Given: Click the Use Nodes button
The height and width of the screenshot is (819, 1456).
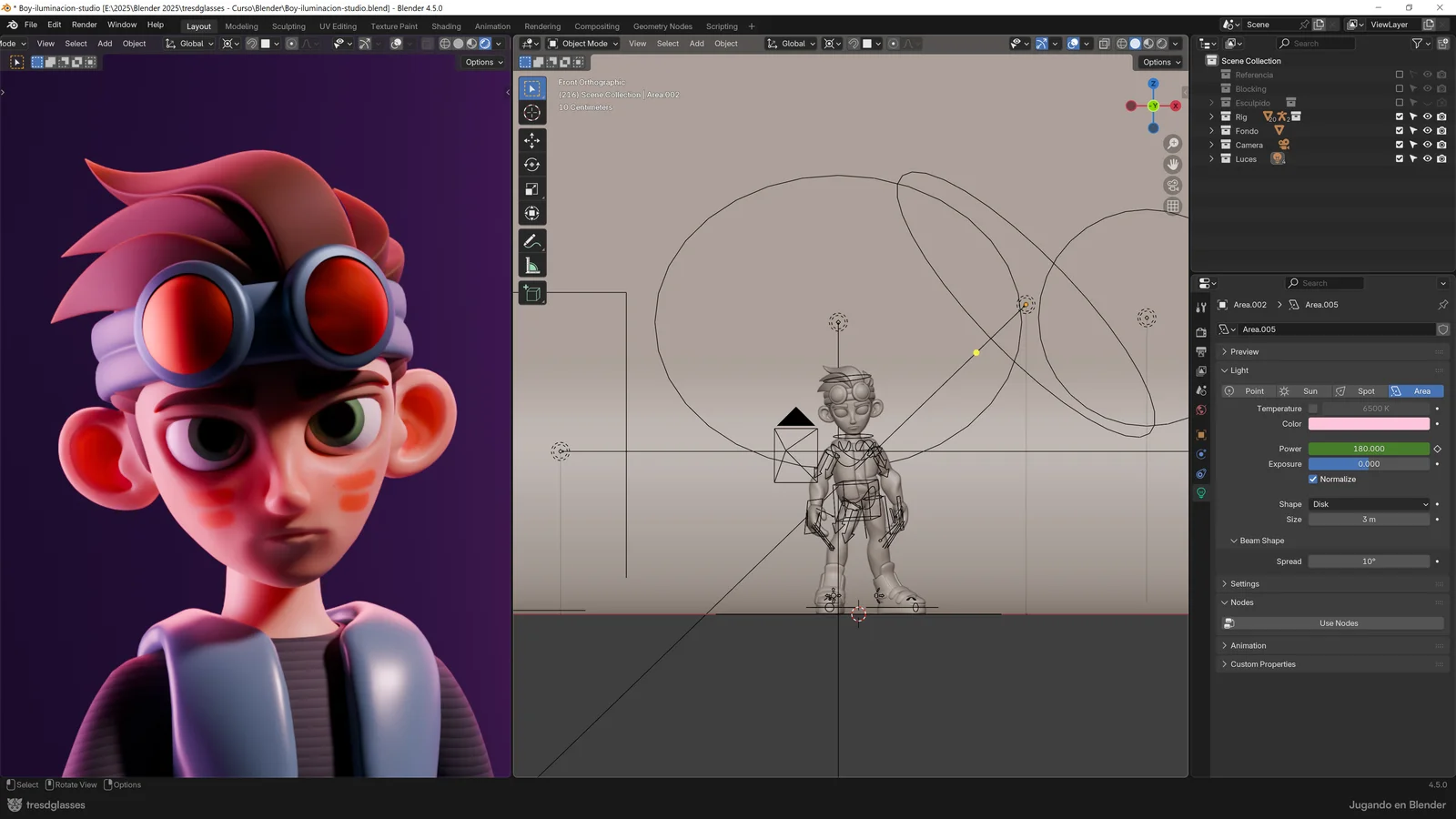Looking at the screenshot, I should [x=1338, y=623].
